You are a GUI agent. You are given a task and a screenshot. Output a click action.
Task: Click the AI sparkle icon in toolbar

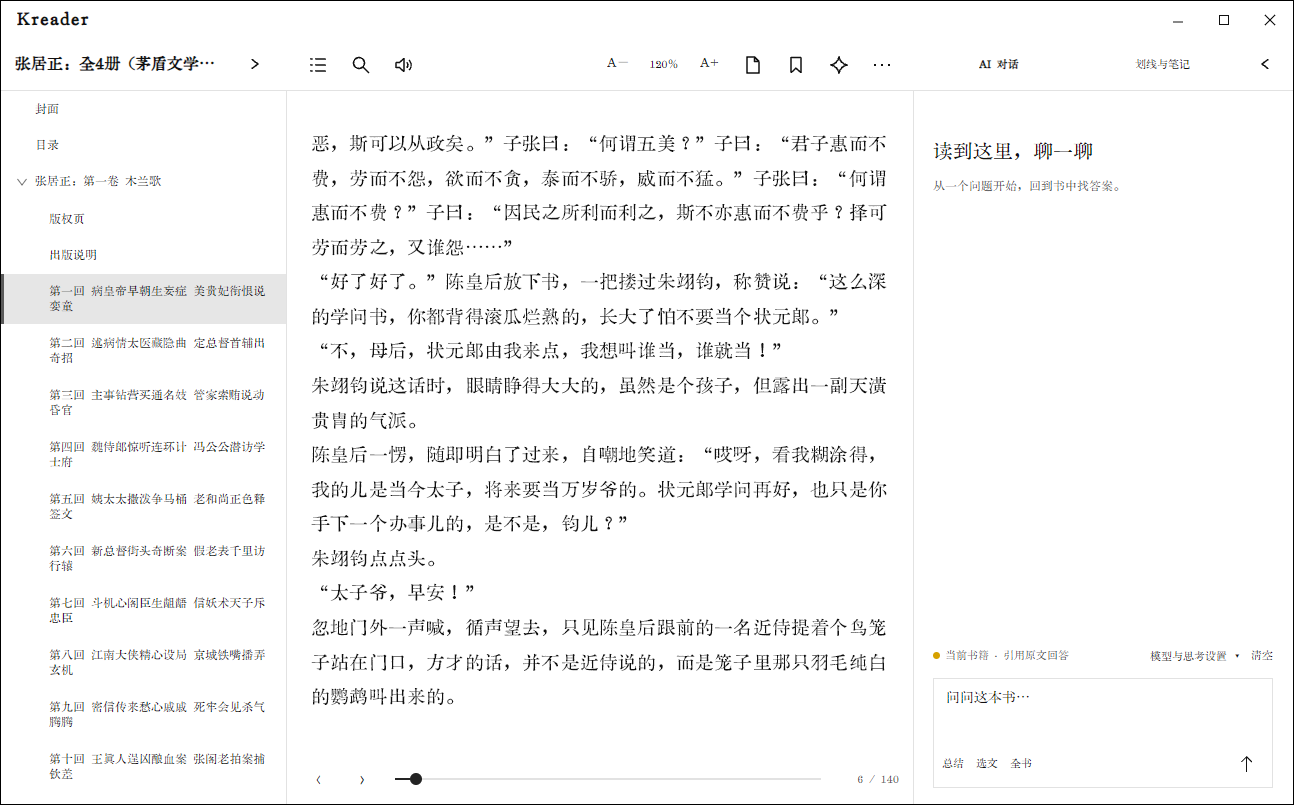tap(839, 65)
